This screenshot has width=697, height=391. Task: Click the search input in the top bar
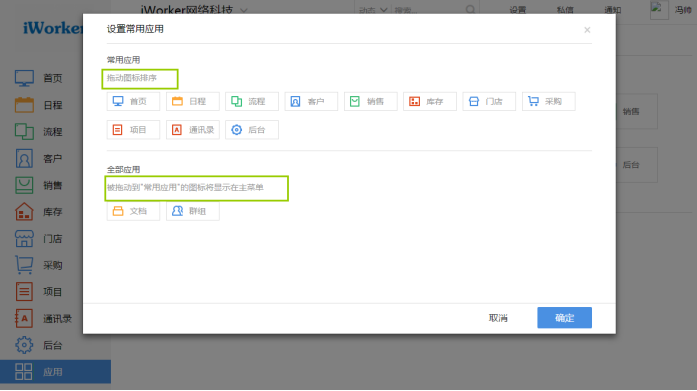(x=428, y=10)
